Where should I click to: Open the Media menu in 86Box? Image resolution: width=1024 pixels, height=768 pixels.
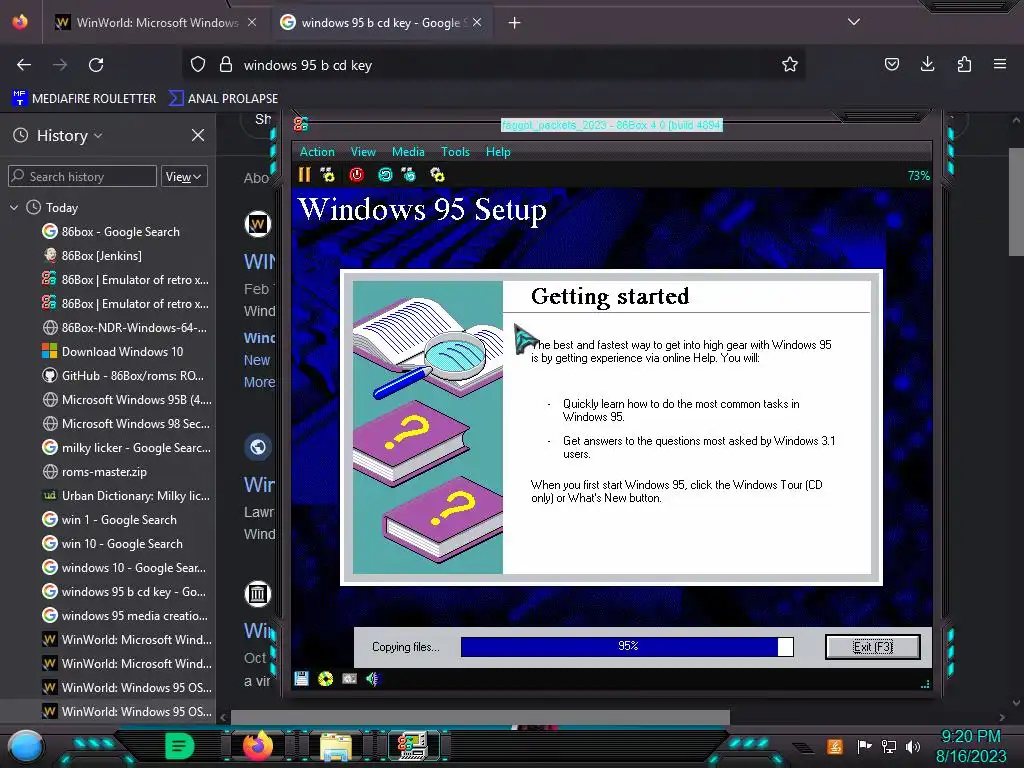coord(408,152)
